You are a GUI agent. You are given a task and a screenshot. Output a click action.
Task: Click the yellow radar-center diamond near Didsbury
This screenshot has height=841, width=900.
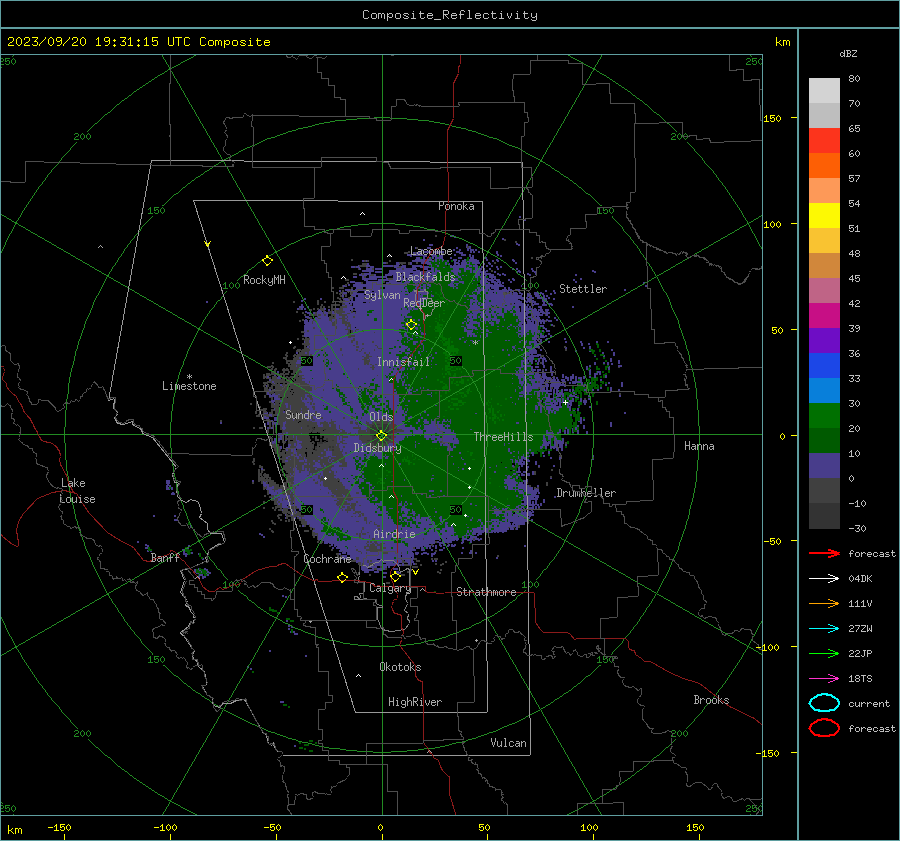pos(382,436)
